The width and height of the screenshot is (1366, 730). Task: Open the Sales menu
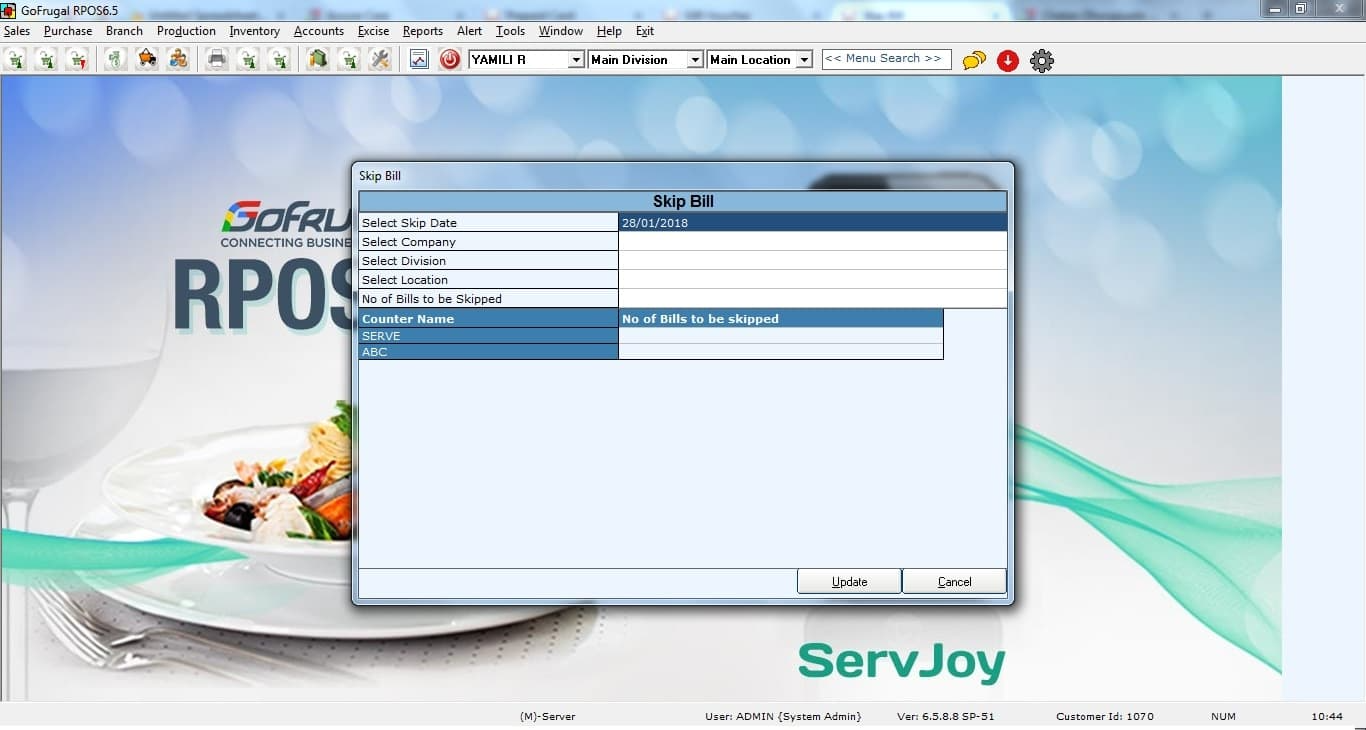17,31
